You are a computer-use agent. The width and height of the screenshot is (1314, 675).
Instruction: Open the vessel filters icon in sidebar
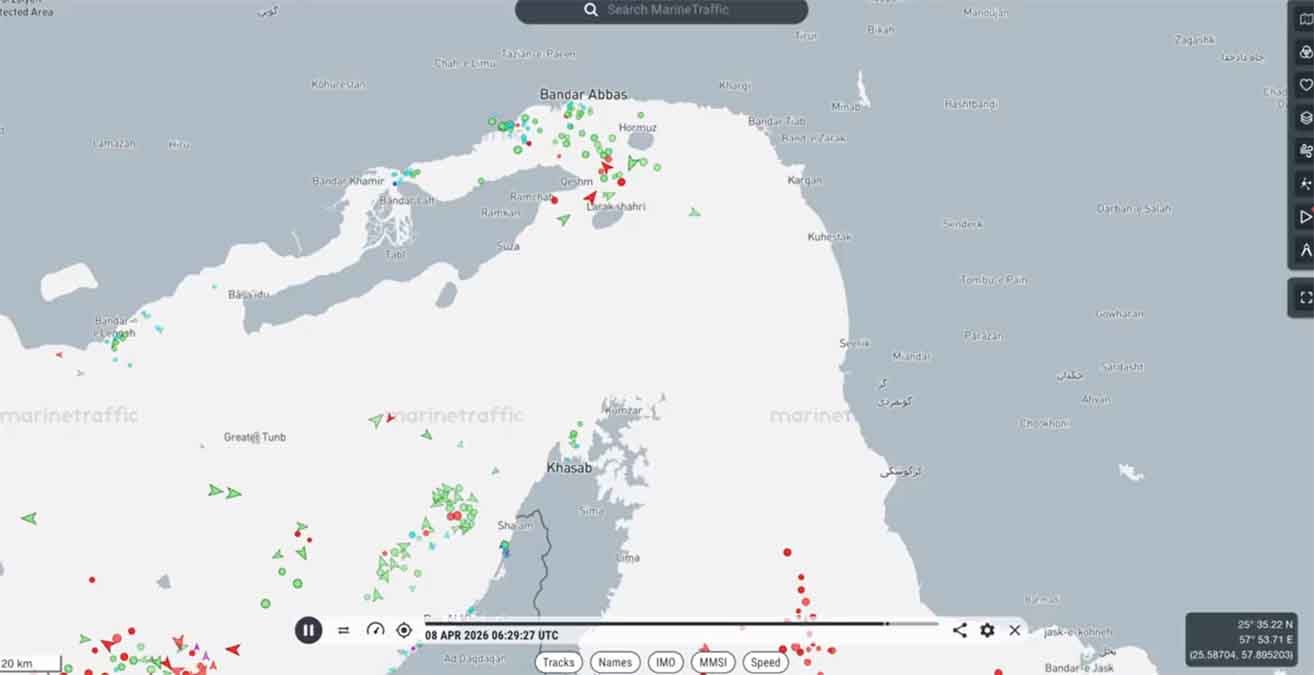(x=1305, y=52)
